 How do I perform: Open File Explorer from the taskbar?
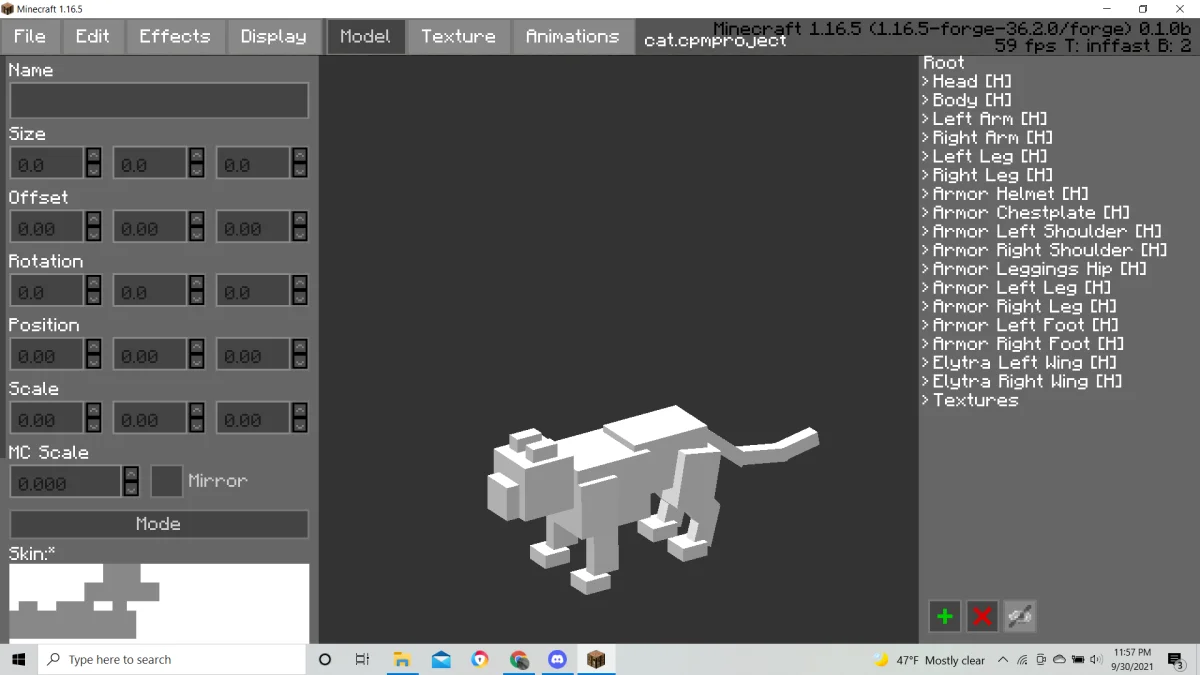[402, 659]
